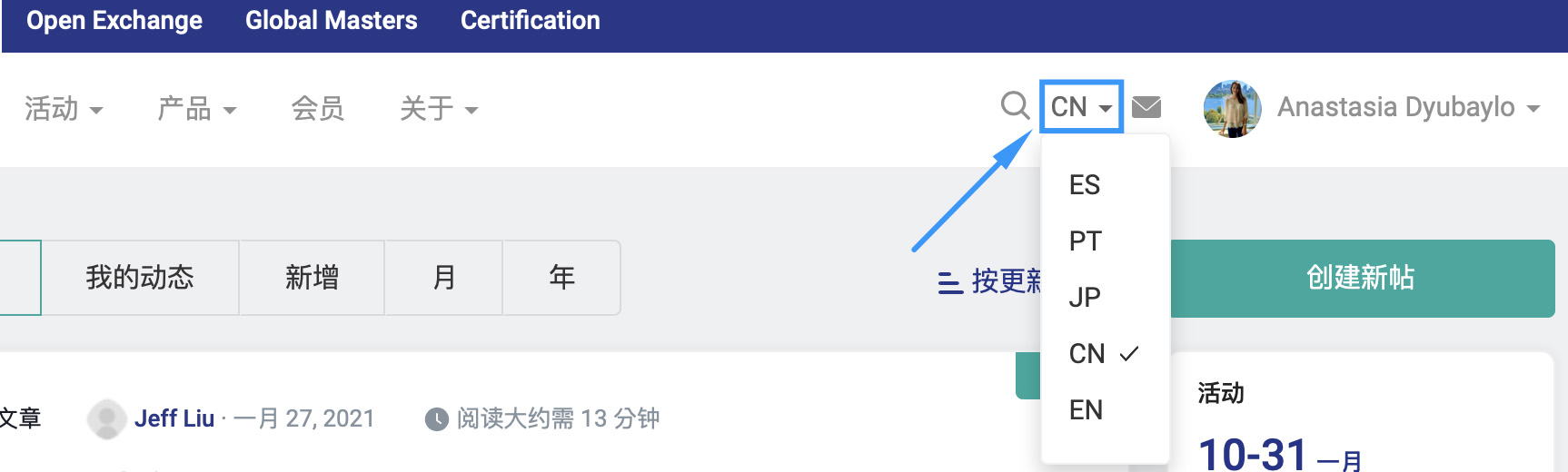
Task: Click Jeff Liu's small avatar icon
Action: coord(106,418)
